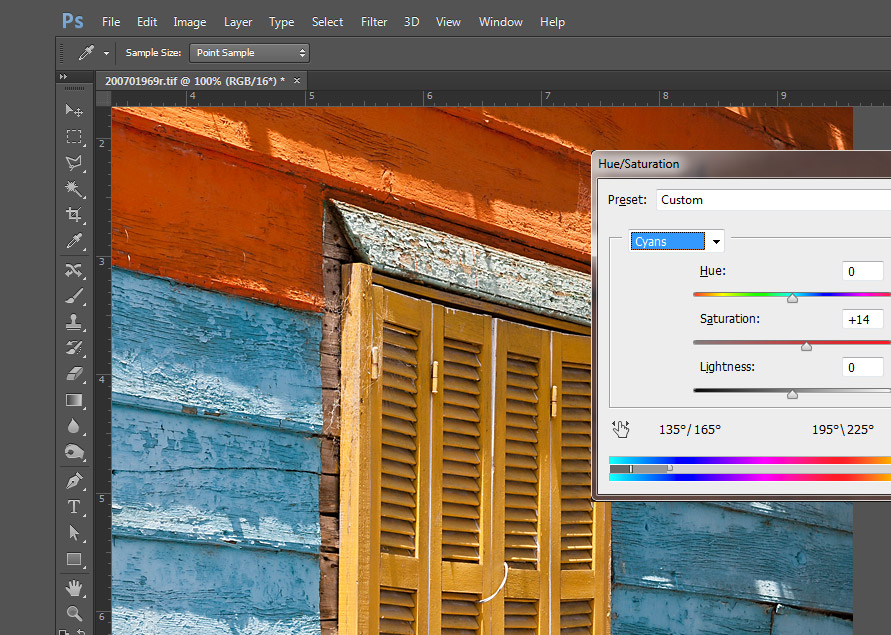Viewport: 891px width, 635px height.
Task: Open the tool preset picker arrow
Action: pyautogui.click(x=106, y=53)
